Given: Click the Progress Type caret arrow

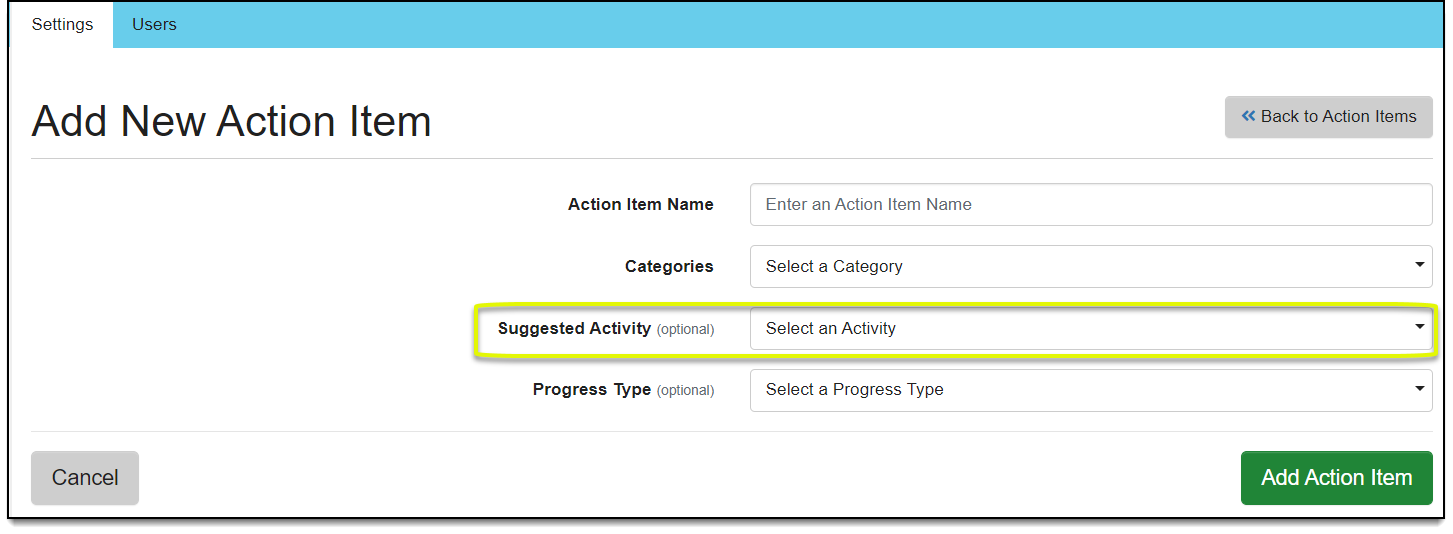Looking at the screenshot, I should pyautogui.click(x=1419, y=388).
